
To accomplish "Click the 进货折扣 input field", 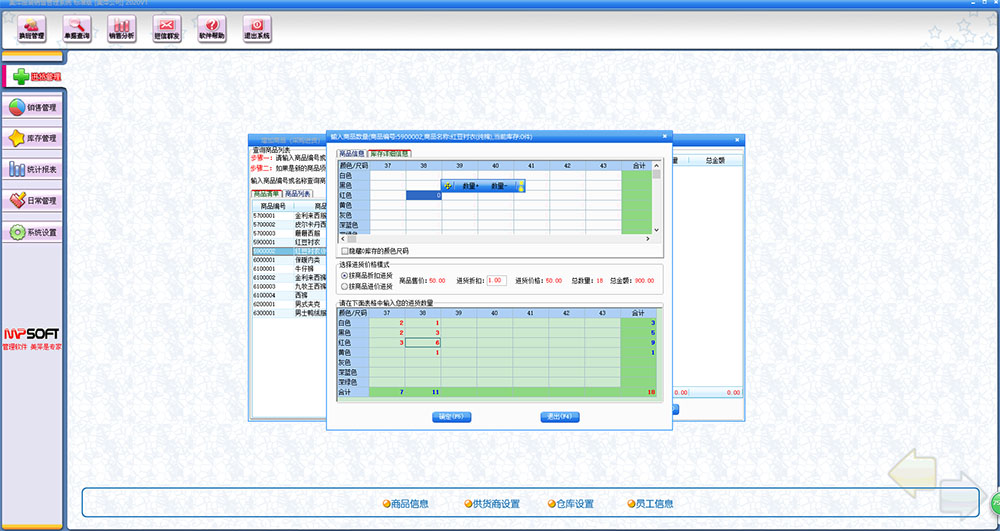I will [x=496, y=281].
